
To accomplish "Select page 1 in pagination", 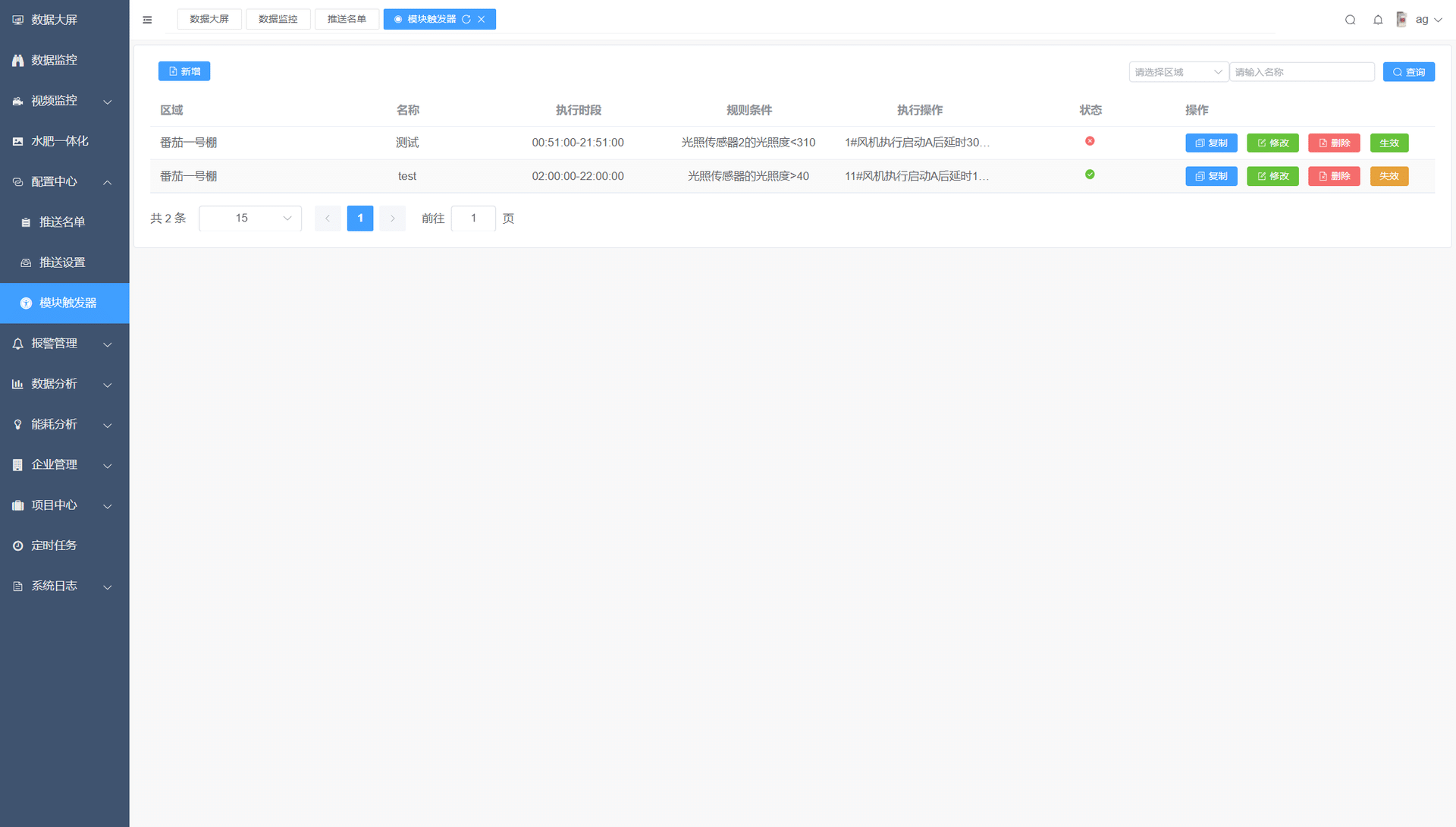I will 360,219.
